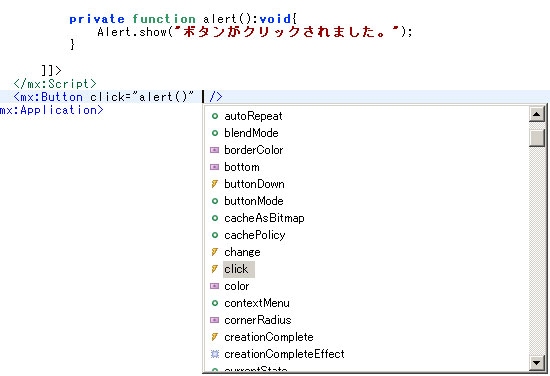Screen dimensions: 550x376
Task: Click the scroll down arrow of the completion list
Action: [537, 363]
